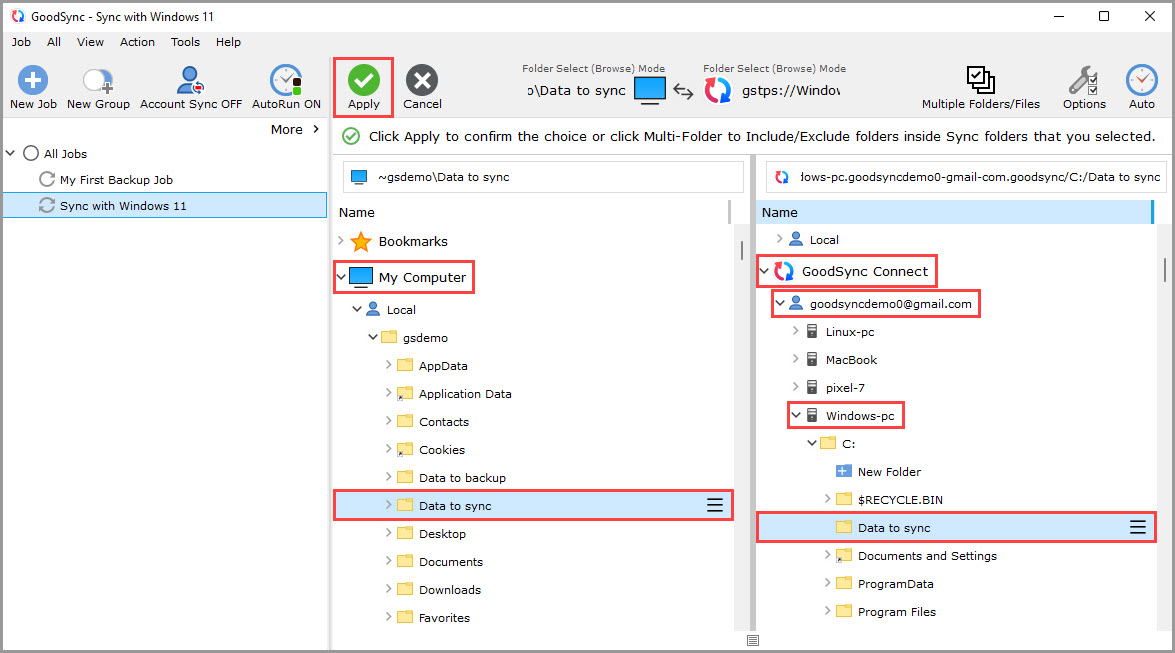Open Multiple Folders/Files selection
Screen dimensions: 1175x653
pos(979,80)
